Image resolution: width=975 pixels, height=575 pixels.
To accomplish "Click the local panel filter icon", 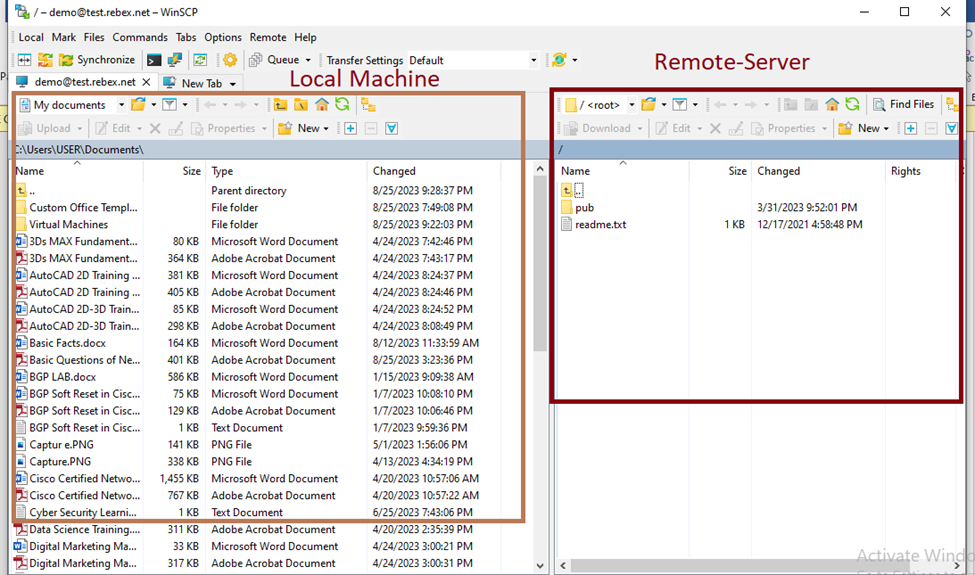I will coord(169,104).
